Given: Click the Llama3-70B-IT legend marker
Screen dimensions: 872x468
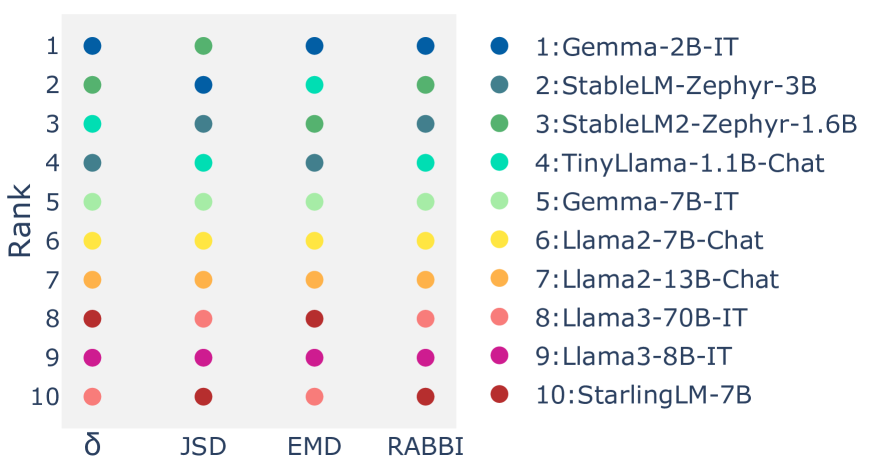Looking at the screenshot, I should [x=499, y=316].
